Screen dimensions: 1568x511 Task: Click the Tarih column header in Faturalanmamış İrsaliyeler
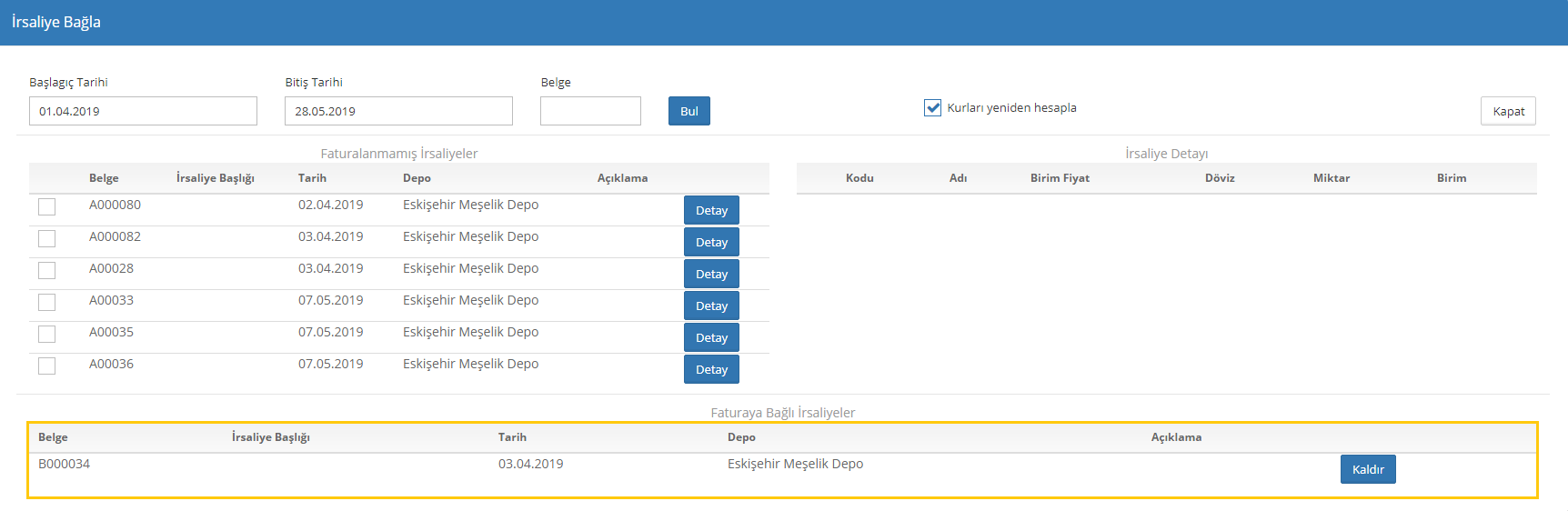(312, 178)
